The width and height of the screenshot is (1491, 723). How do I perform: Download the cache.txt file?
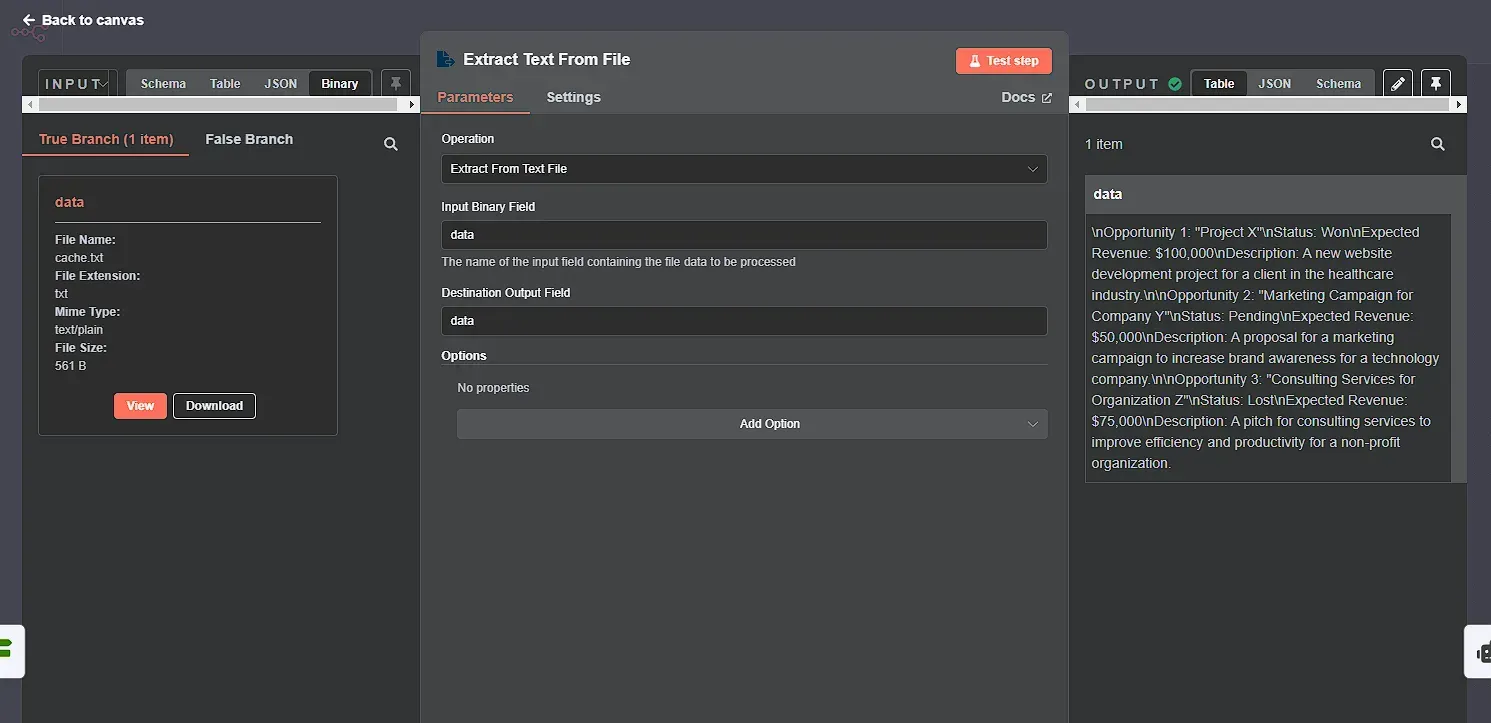coord(214,405)
